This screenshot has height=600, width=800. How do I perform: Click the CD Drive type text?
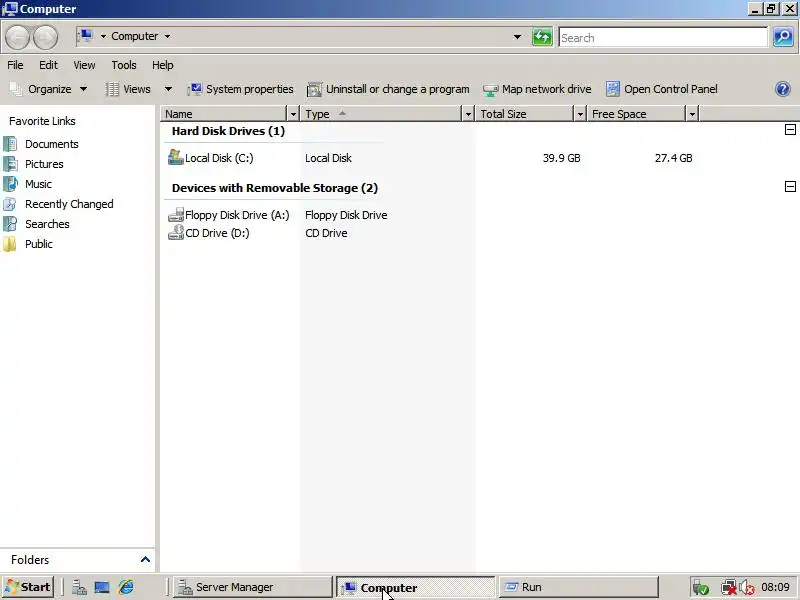coord(326,233)
